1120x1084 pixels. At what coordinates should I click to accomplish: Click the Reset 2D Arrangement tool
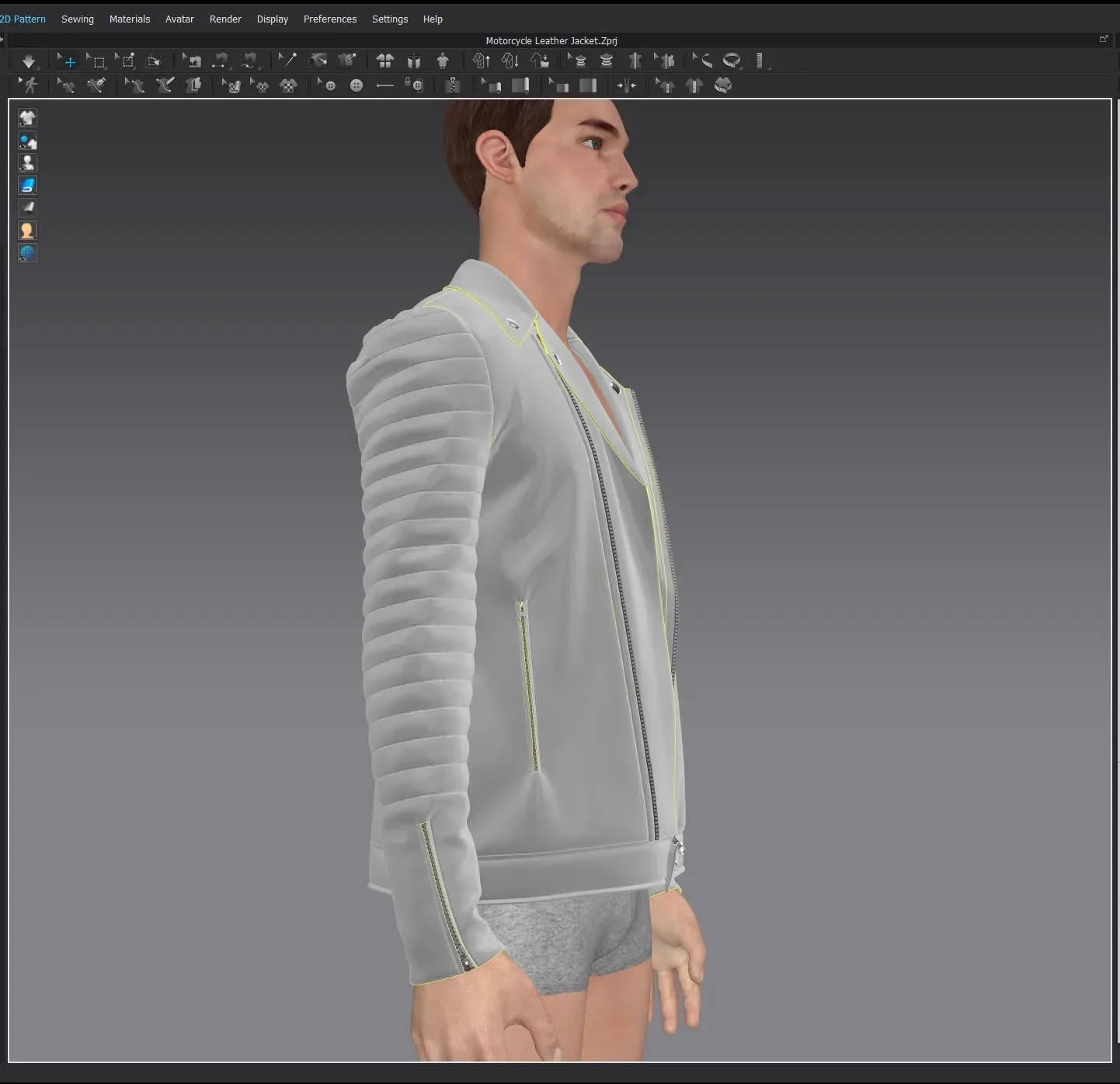pos(385,61)
